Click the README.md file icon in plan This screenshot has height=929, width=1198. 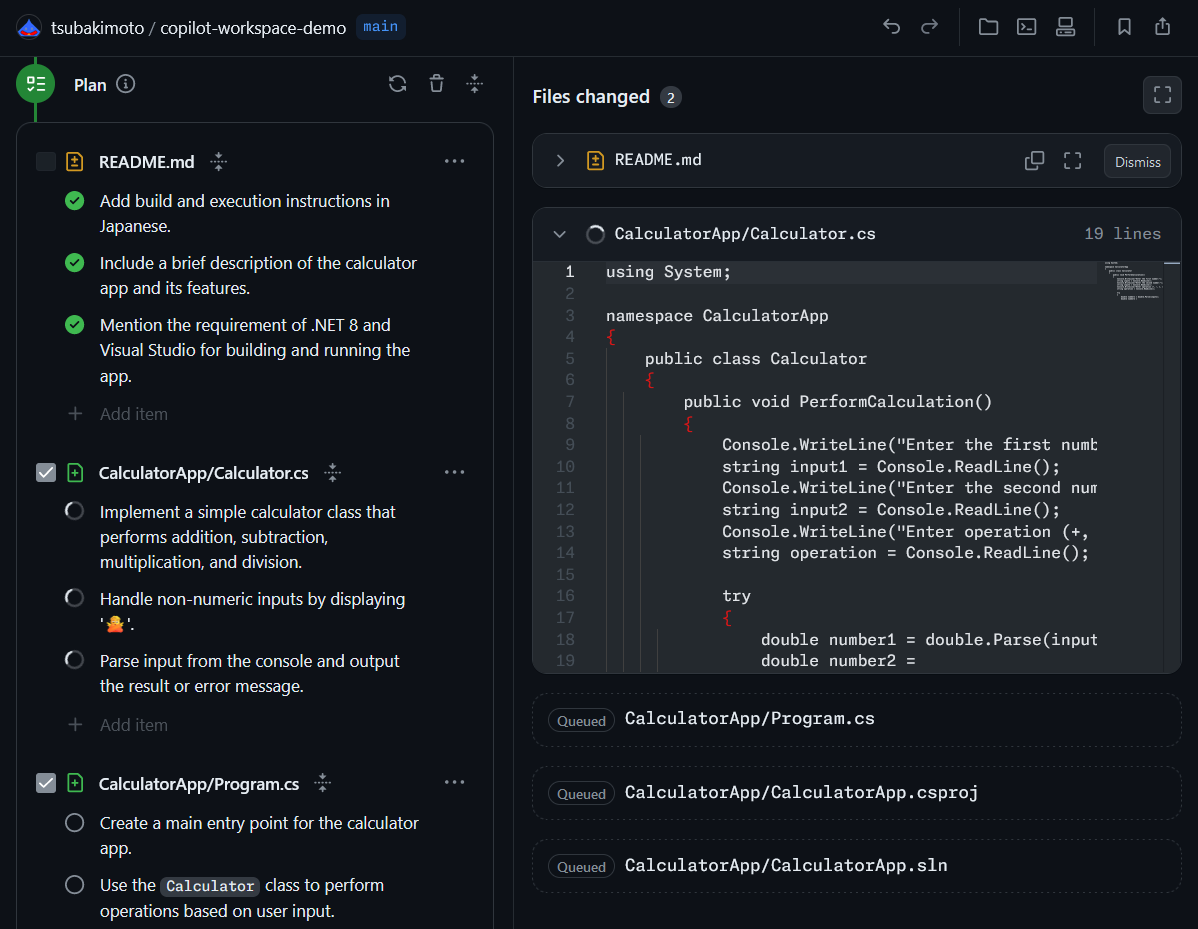click(x=75, y=161)
